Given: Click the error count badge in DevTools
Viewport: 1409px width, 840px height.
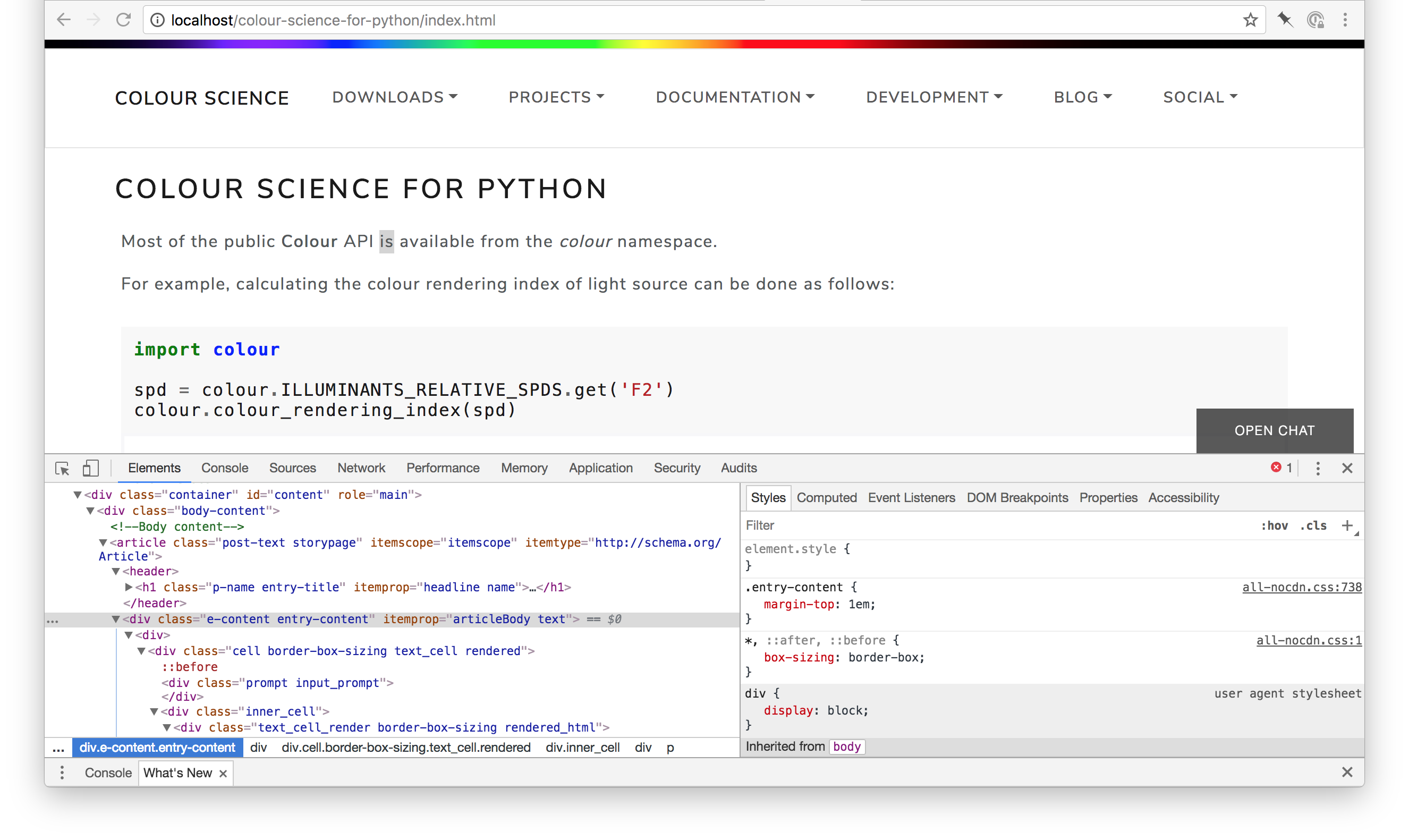Looking at the screenshot, I should click(x=1280, y=468).
